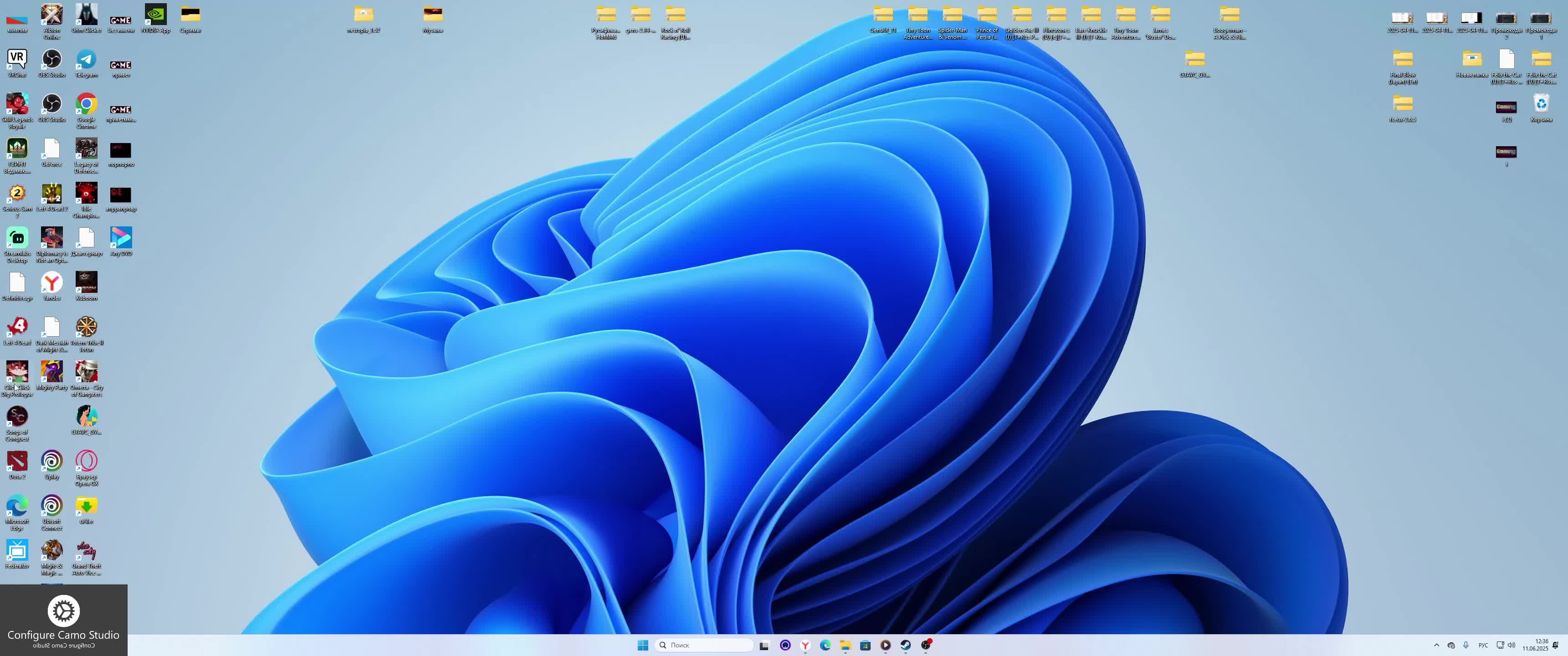The image size is (1568, 656).
Task: Click the Configure Camo Studio gear button
Action: pyautogui.click(x=63, y=610)
